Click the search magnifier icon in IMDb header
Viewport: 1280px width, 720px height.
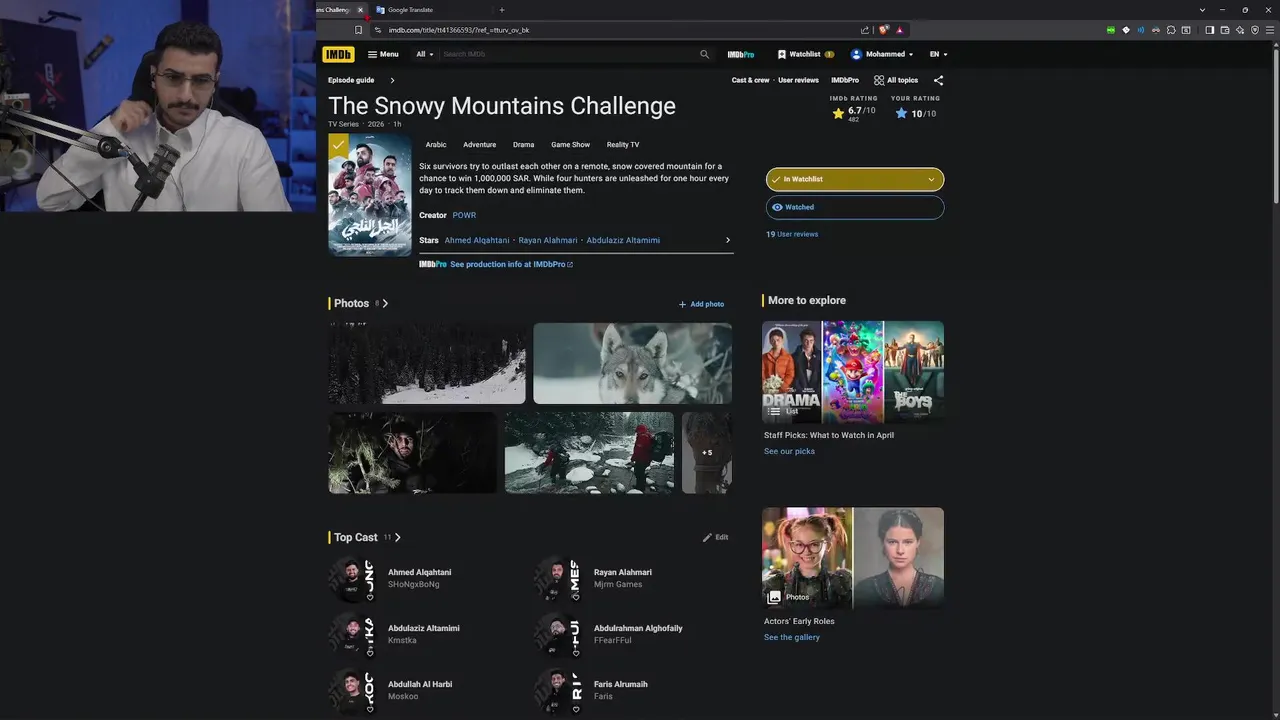704,54
